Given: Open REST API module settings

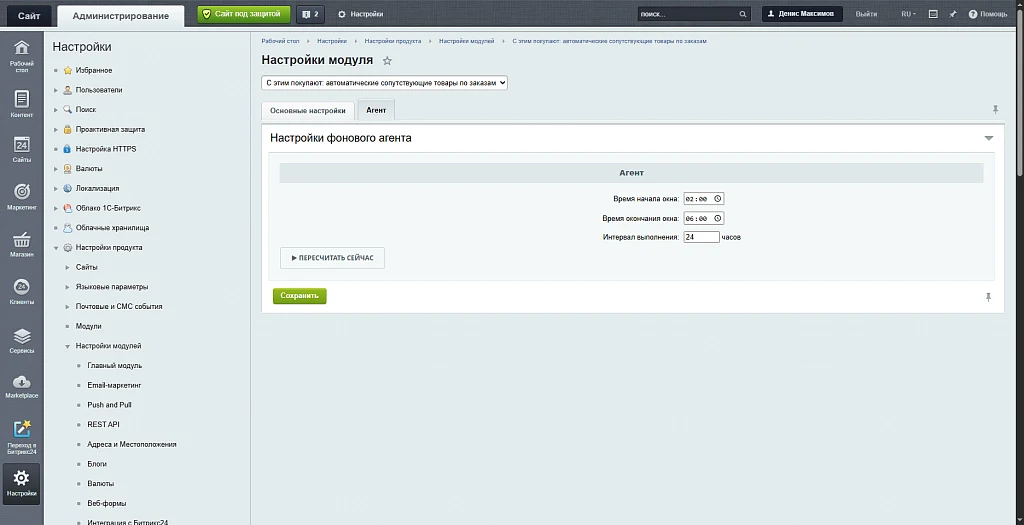Looking at the screenshot, I should (103, 424).
